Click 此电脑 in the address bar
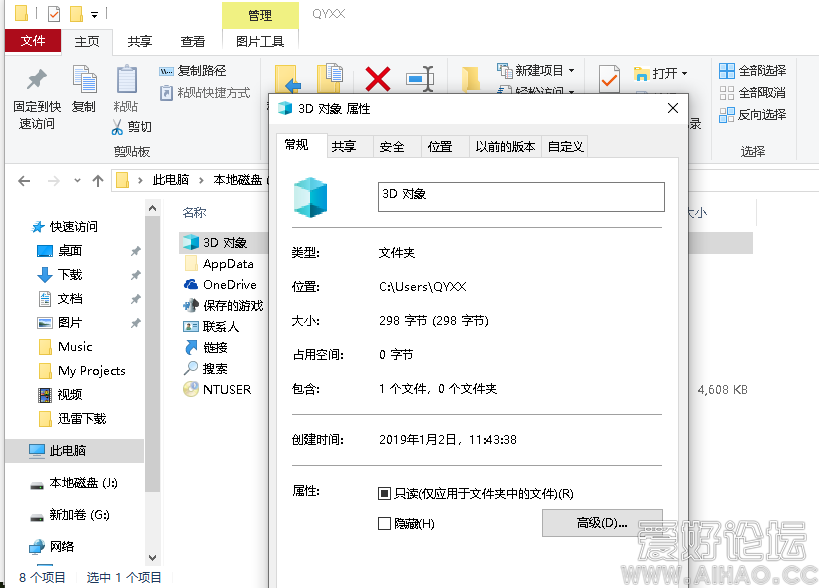 [x=170, y=180]
